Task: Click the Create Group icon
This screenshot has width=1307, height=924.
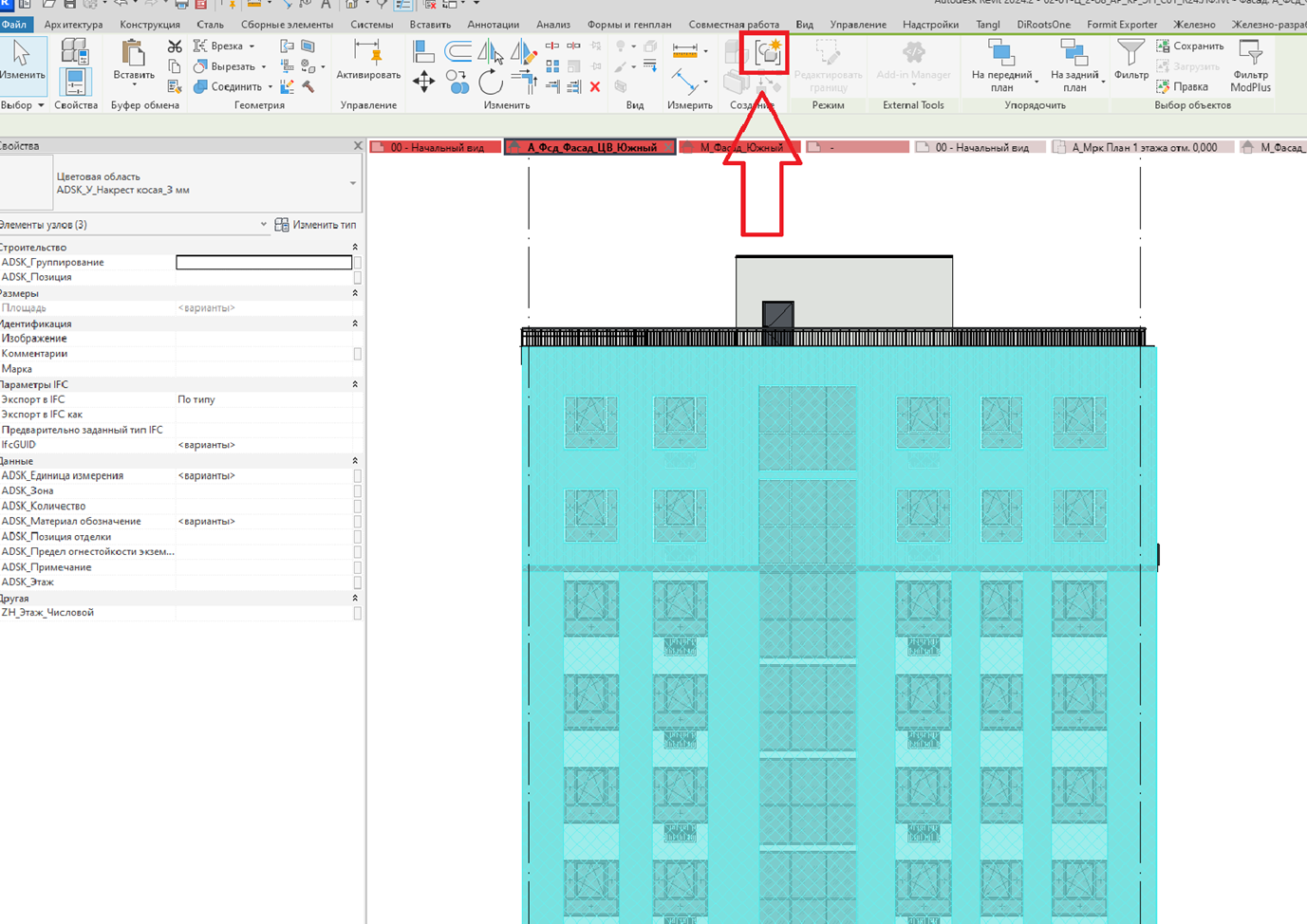Action: [769, 52]
